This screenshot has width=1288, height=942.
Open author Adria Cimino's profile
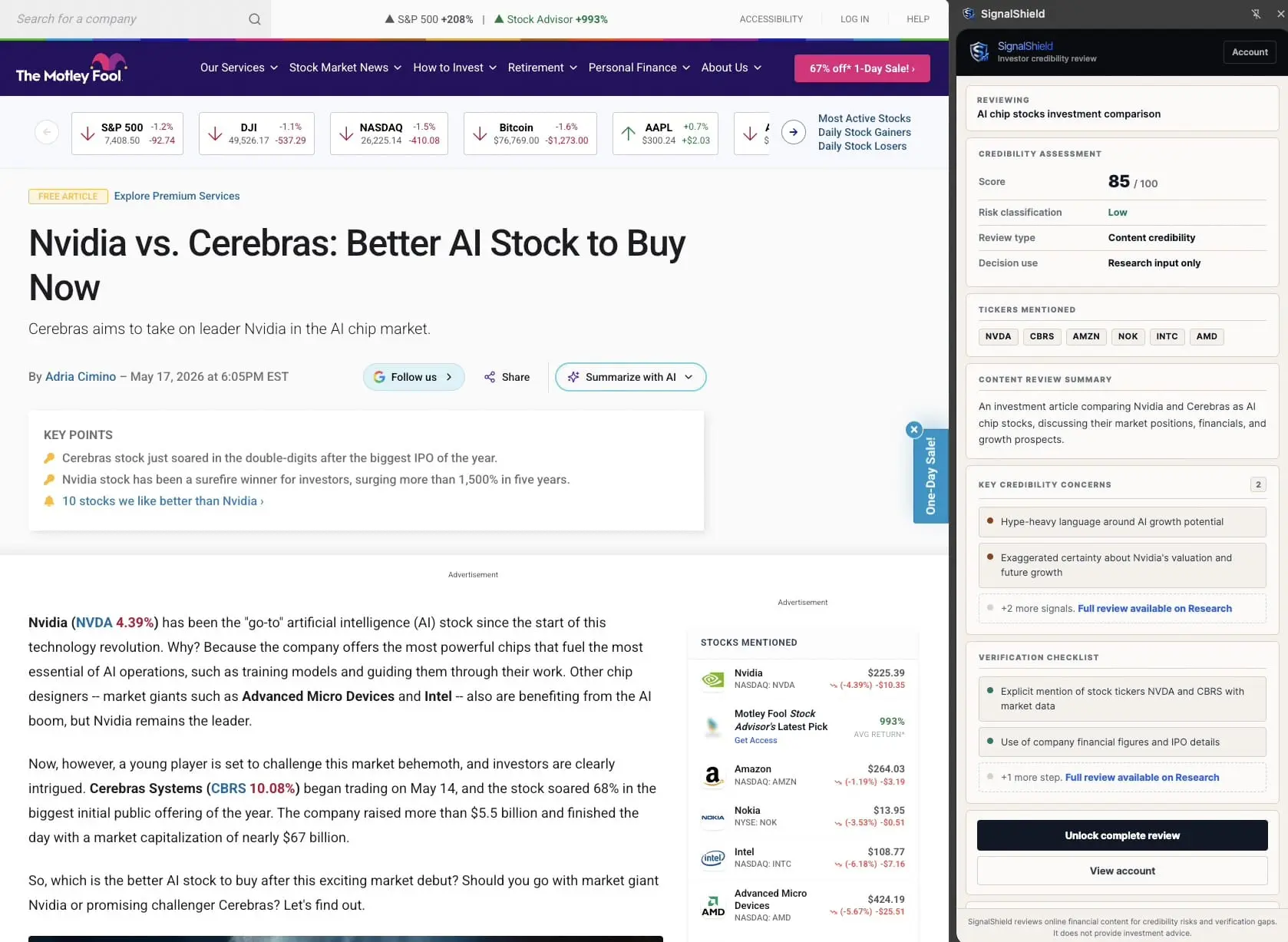pos(81,376)
